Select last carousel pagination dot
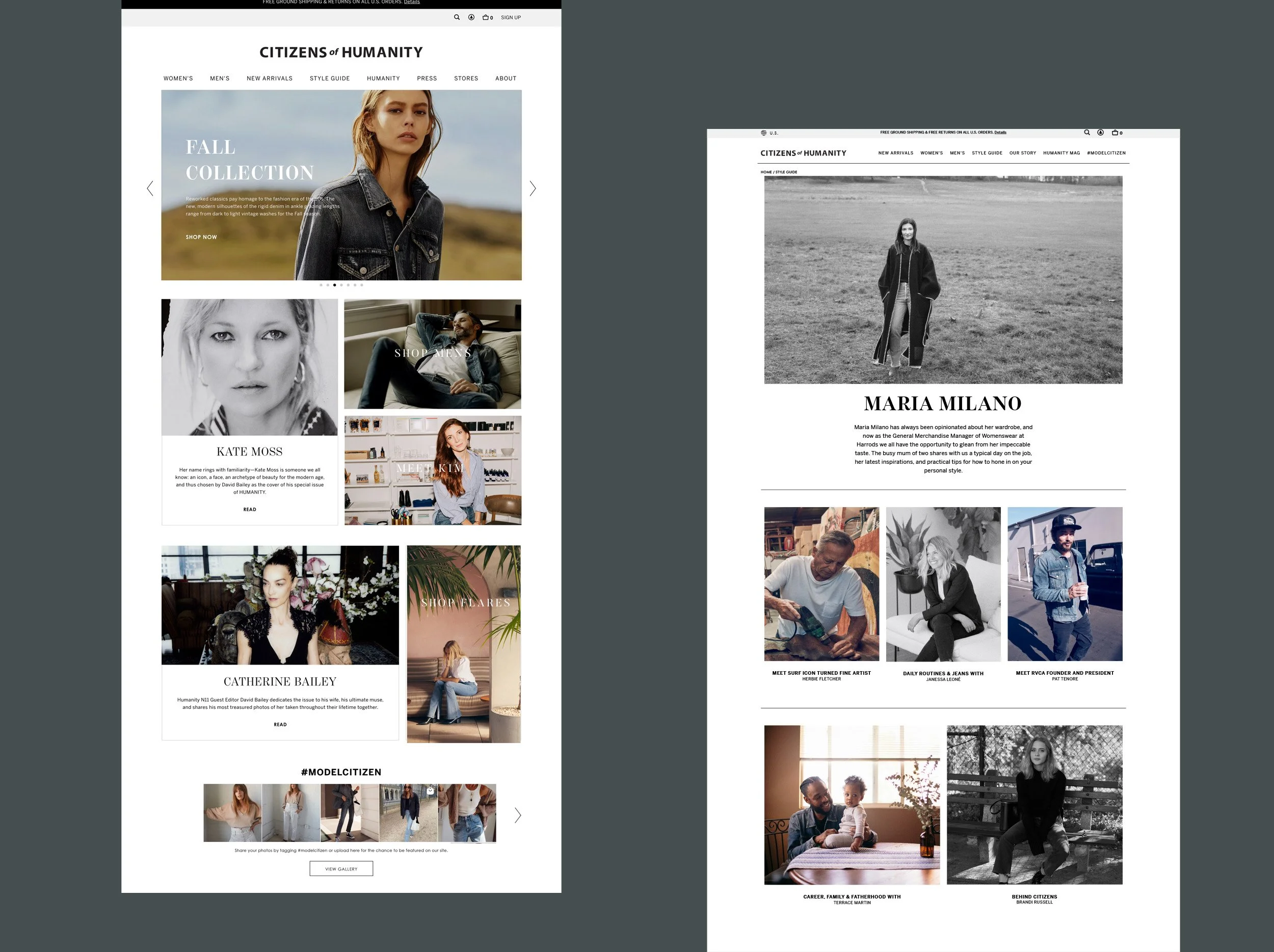This screenshot has width=1274, height=952. (362, 285)
